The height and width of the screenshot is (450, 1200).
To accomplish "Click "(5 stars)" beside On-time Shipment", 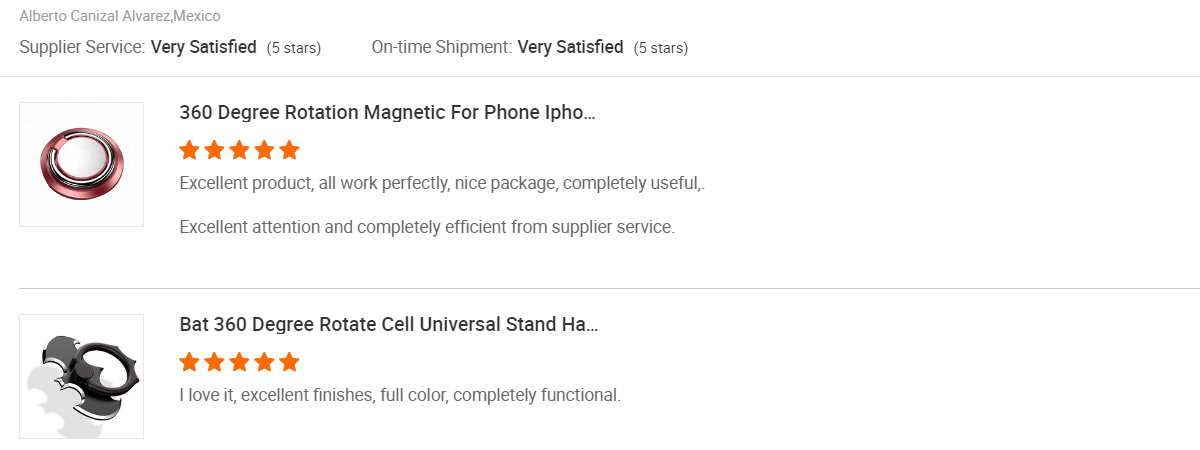I will pyautogui.click(x=661, y=47).
